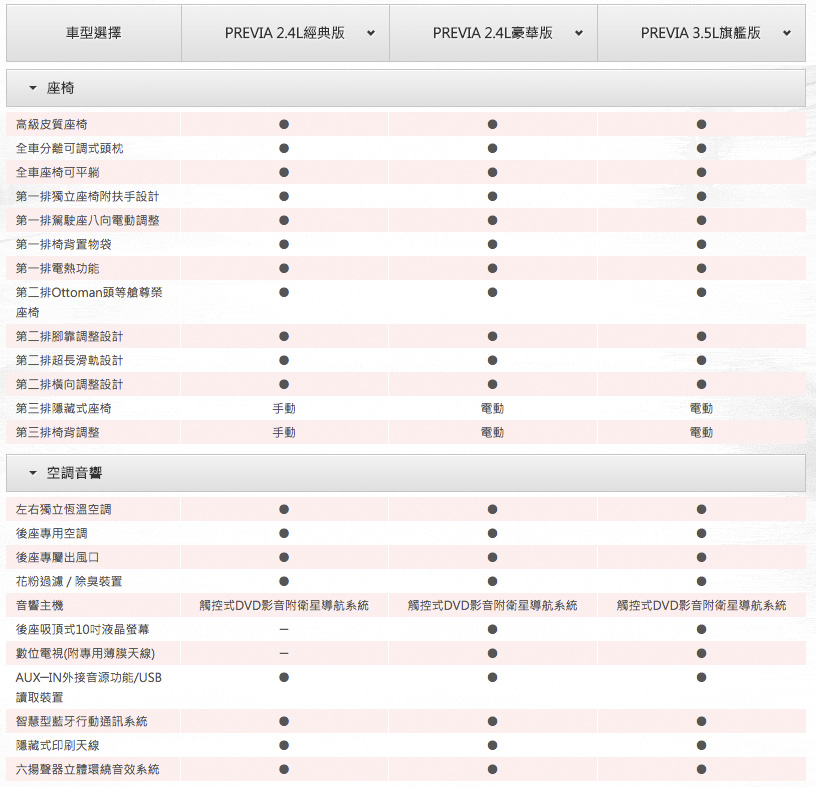Select the 音響主機 row label

(40, 605)
